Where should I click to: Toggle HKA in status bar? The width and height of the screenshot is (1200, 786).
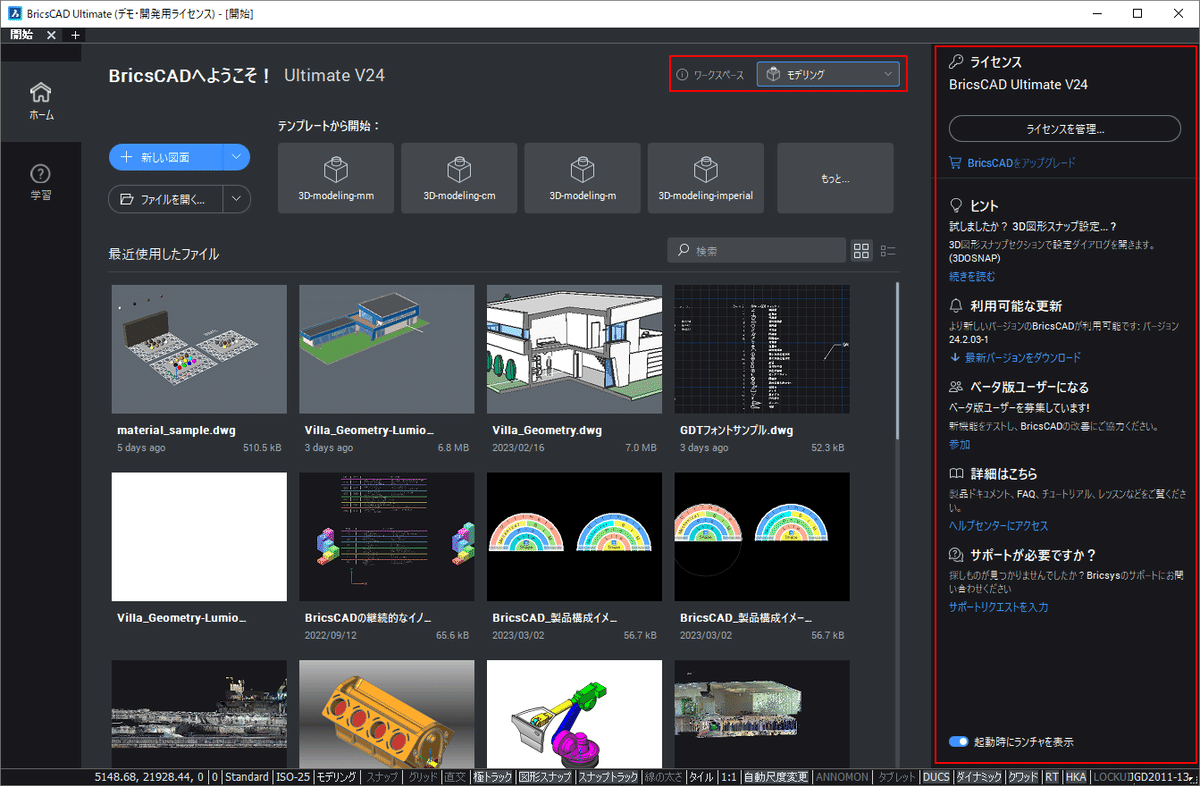[x=1076, y=777]
